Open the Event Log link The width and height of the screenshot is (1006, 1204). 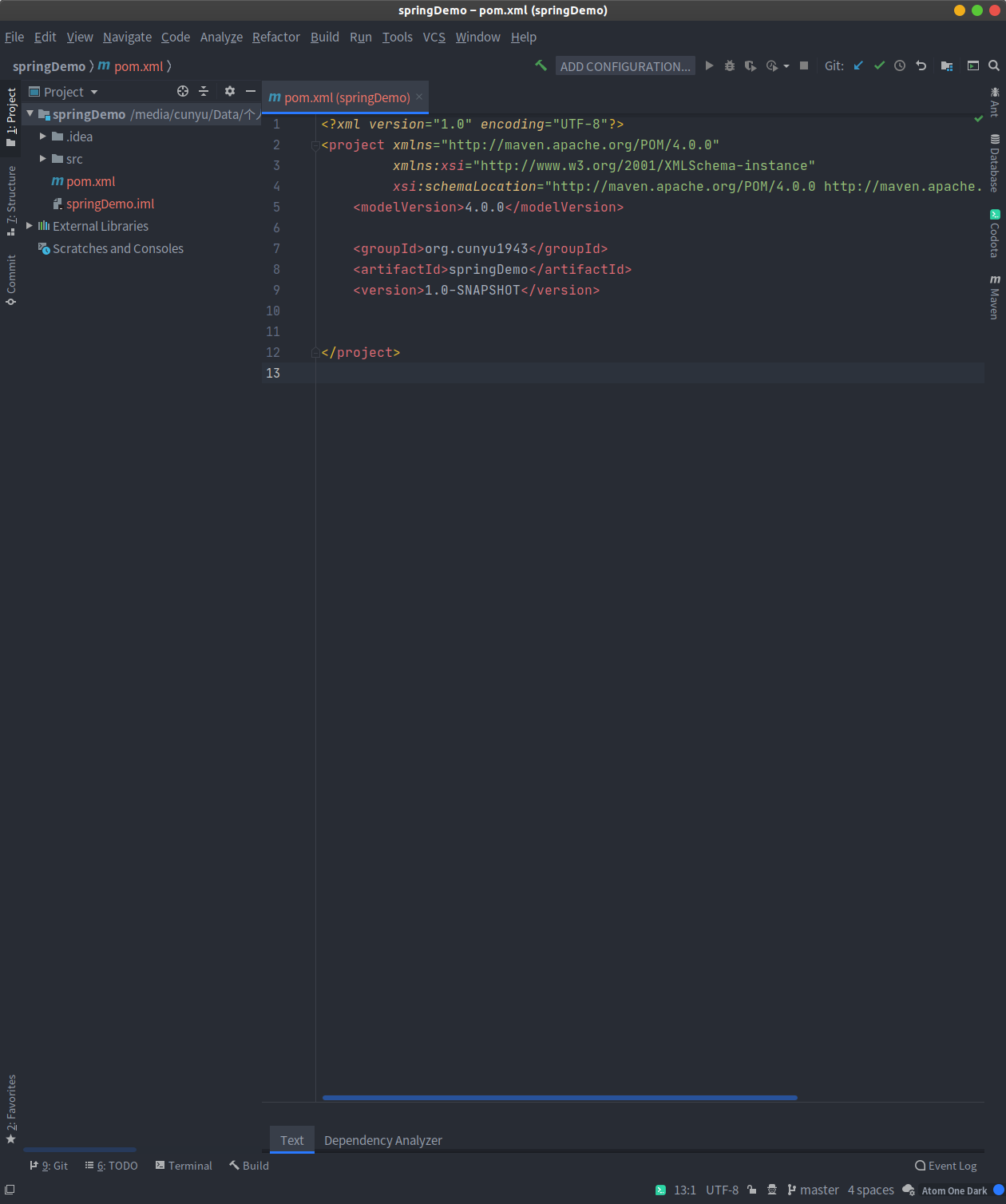click(952, 1166)
